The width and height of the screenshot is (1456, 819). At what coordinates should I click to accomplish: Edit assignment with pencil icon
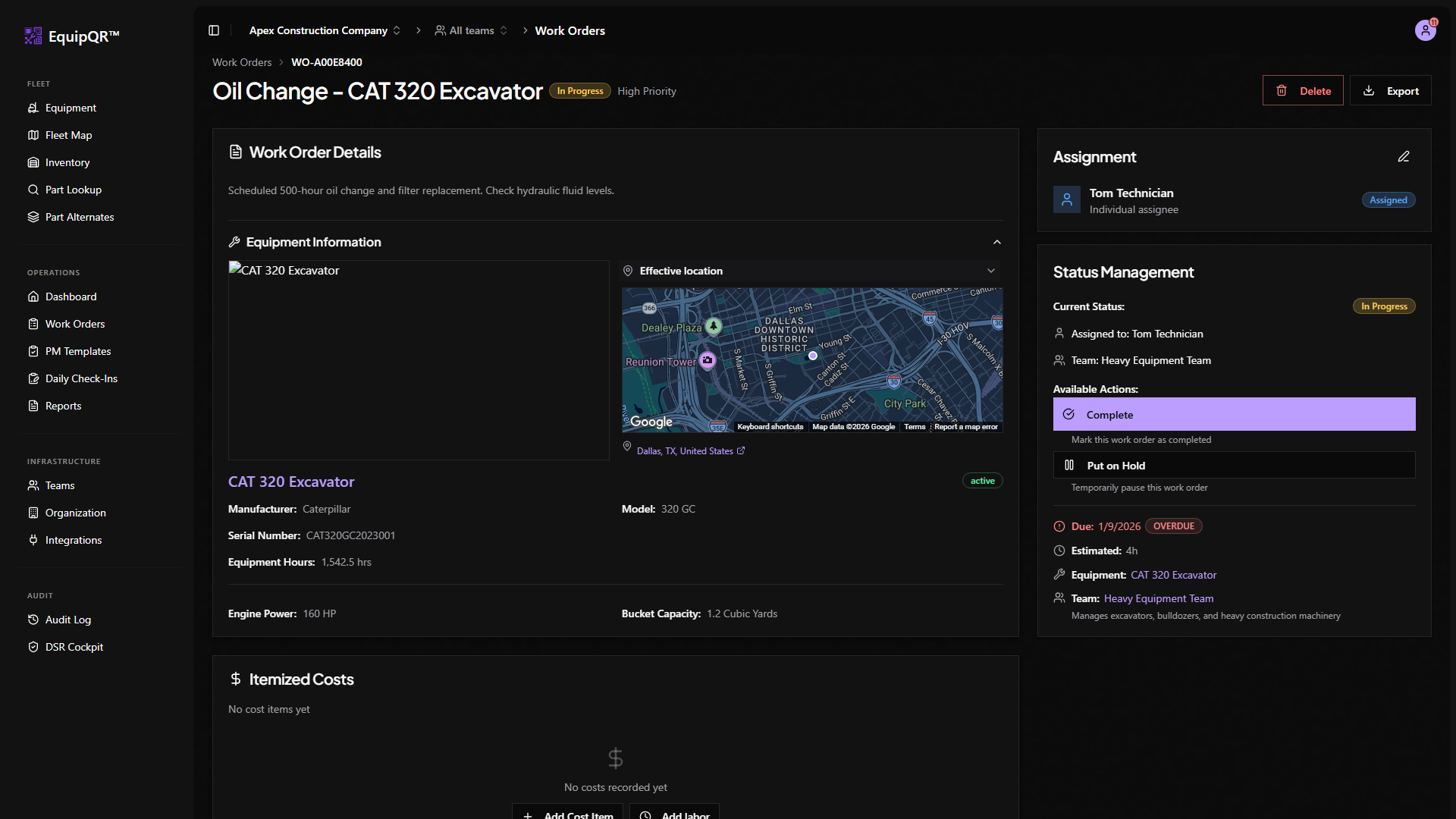click(1404, 156)
